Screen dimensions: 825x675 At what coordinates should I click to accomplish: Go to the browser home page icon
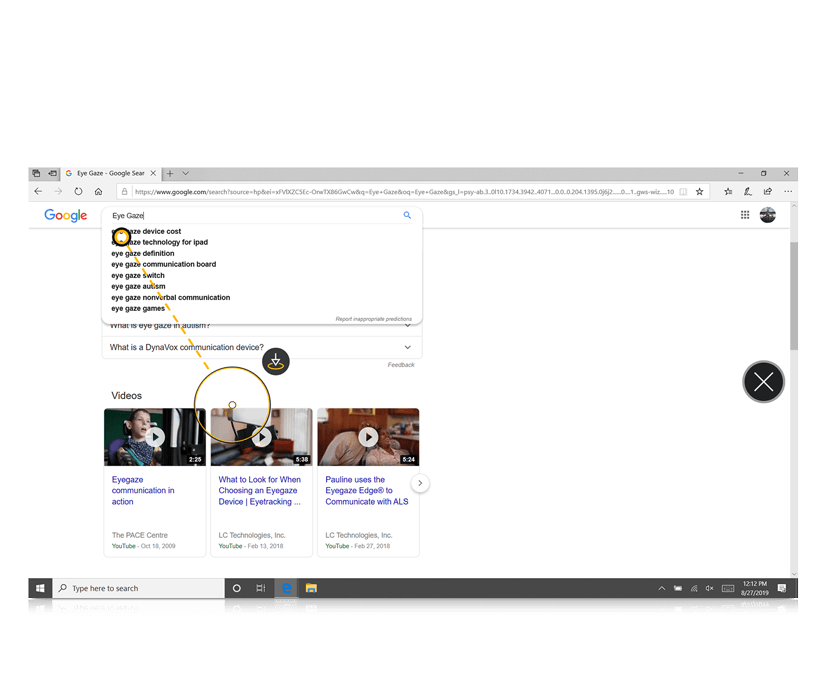tap(98, 191)
